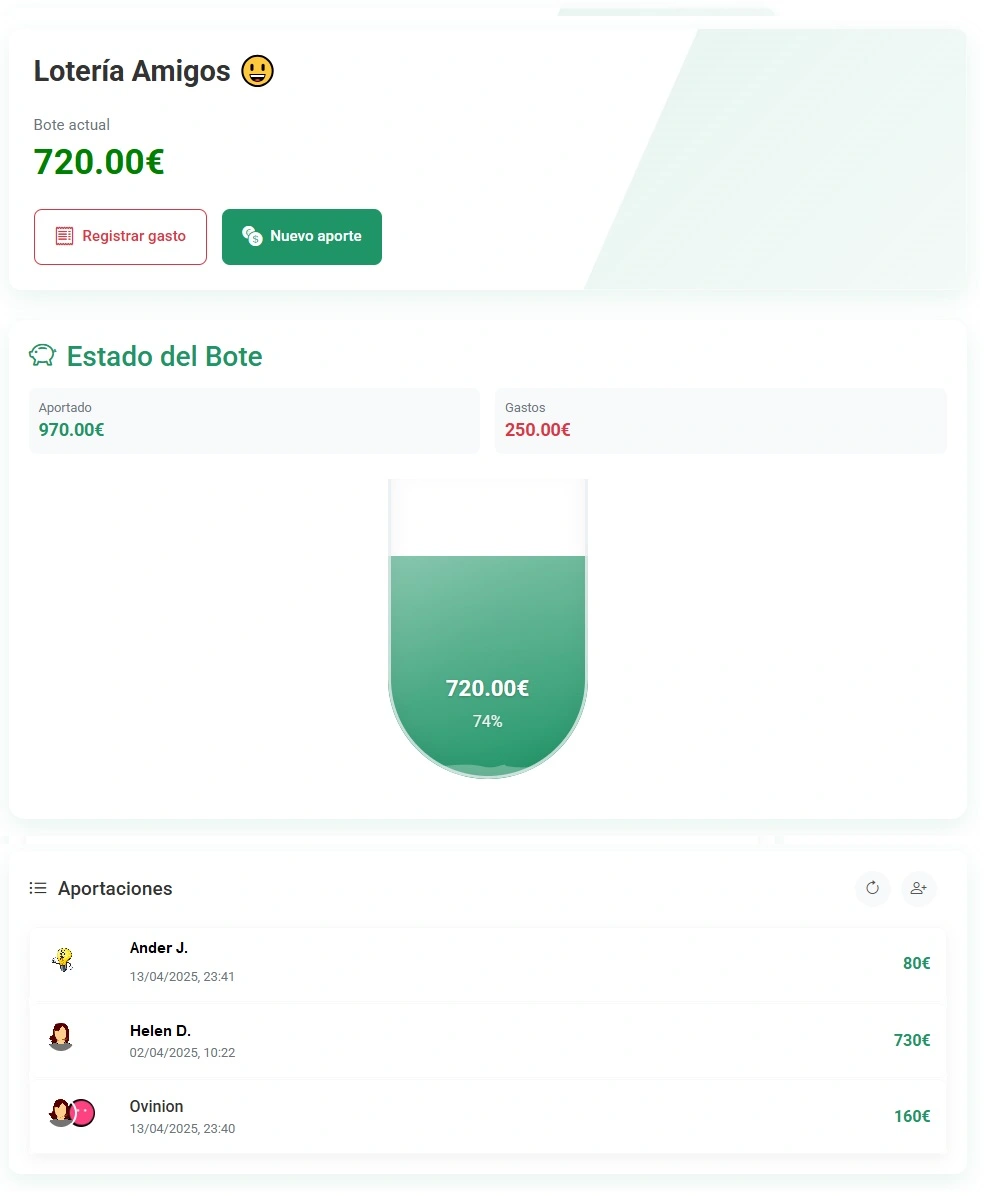The image size is (985, 1196).
Task: Click the 74% jar fill indicator
Action: (x=488, y=721)
